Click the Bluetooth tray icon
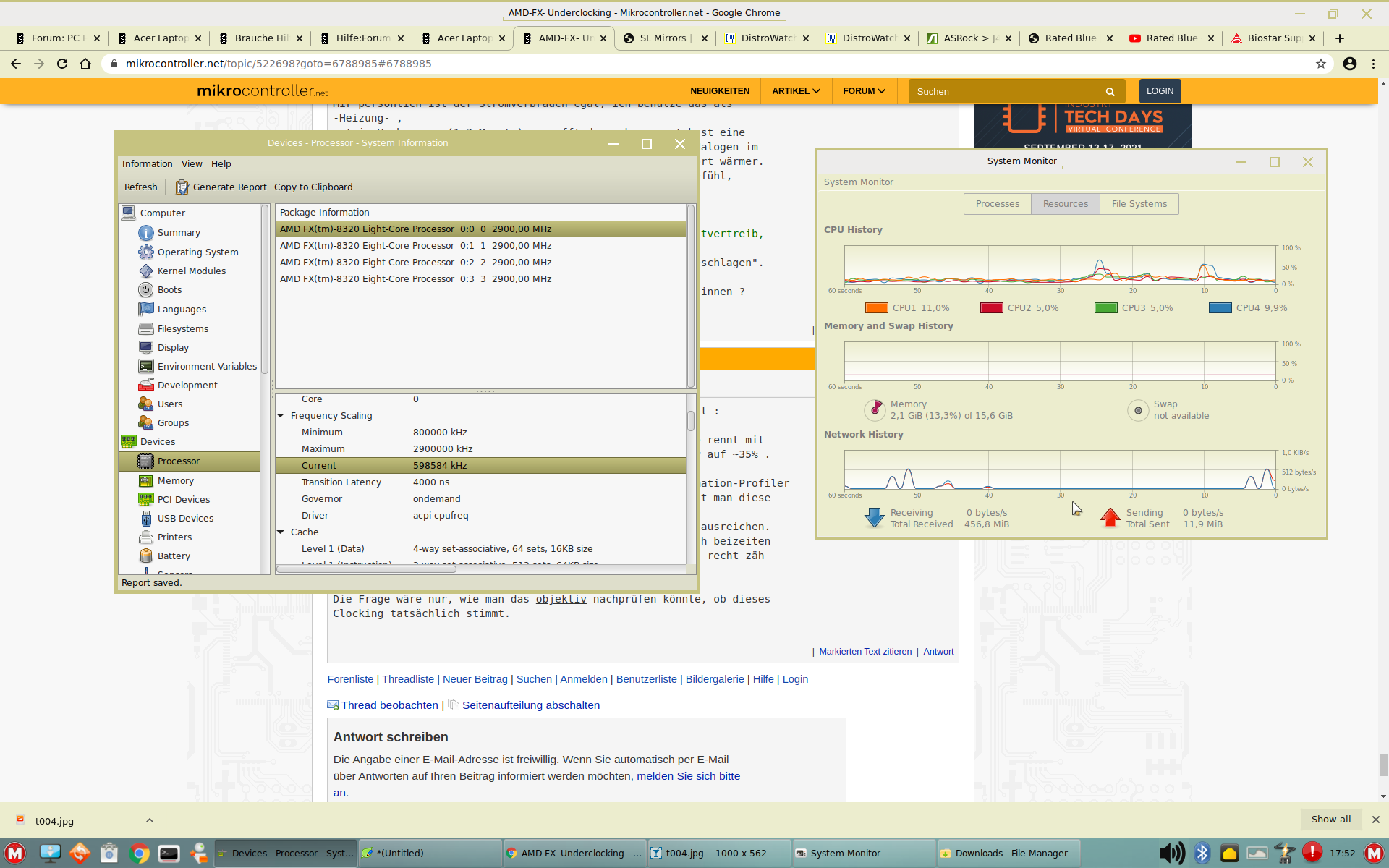Image resolution: width=1389 pixels, height=868 pixels. click(1202, 853)
